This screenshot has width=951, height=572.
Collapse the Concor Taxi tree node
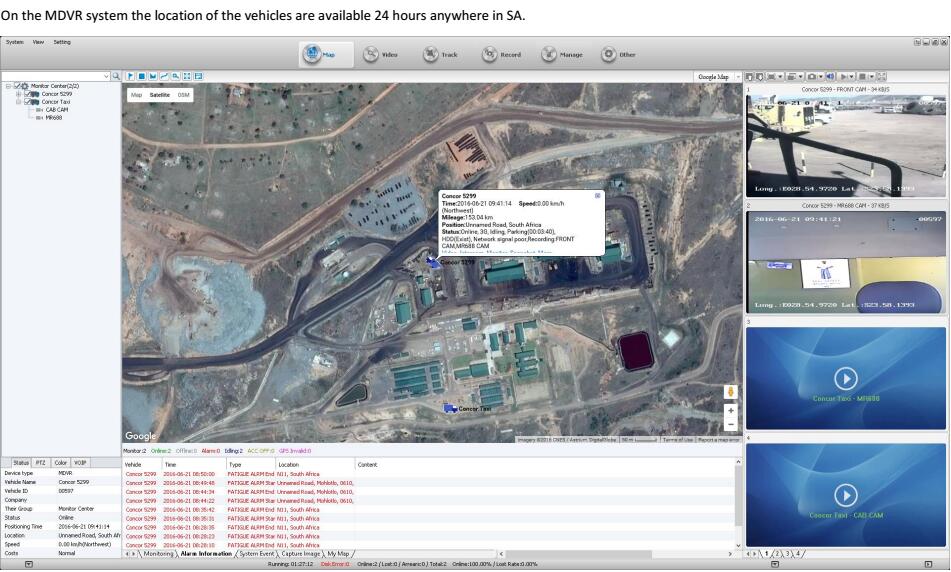pos(18,102)
